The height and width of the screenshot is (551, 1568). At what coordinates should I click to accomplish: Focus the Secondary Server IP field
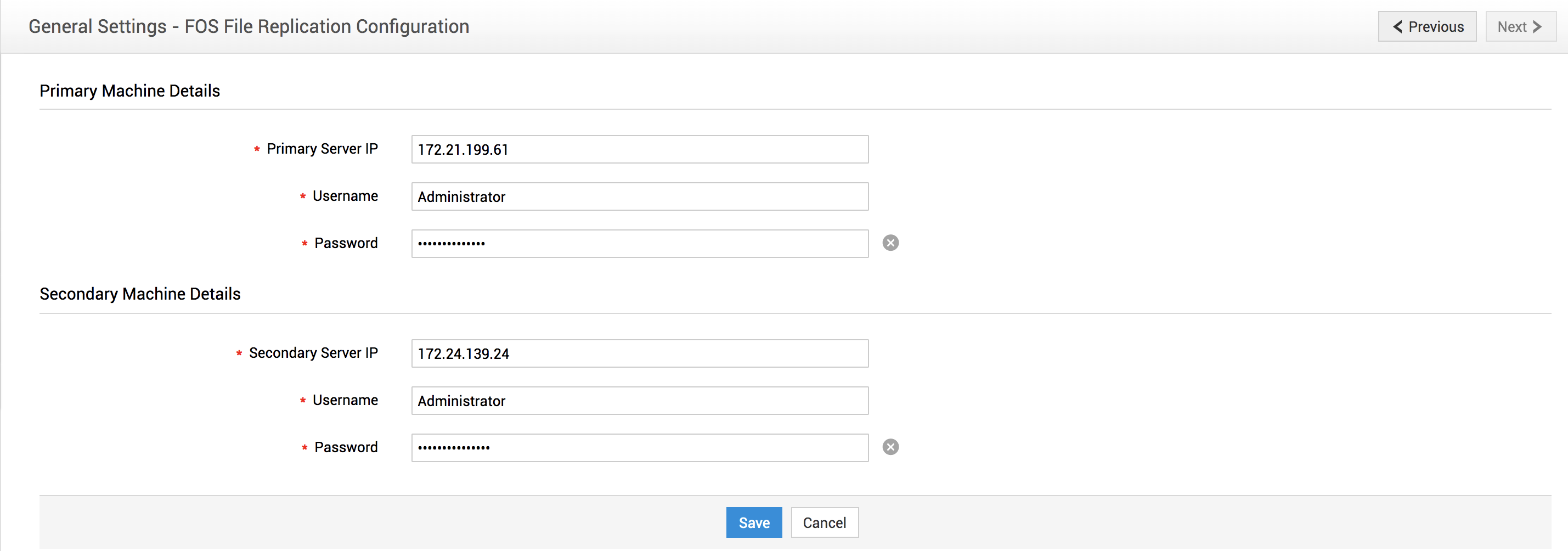click(x=639, y=353)
